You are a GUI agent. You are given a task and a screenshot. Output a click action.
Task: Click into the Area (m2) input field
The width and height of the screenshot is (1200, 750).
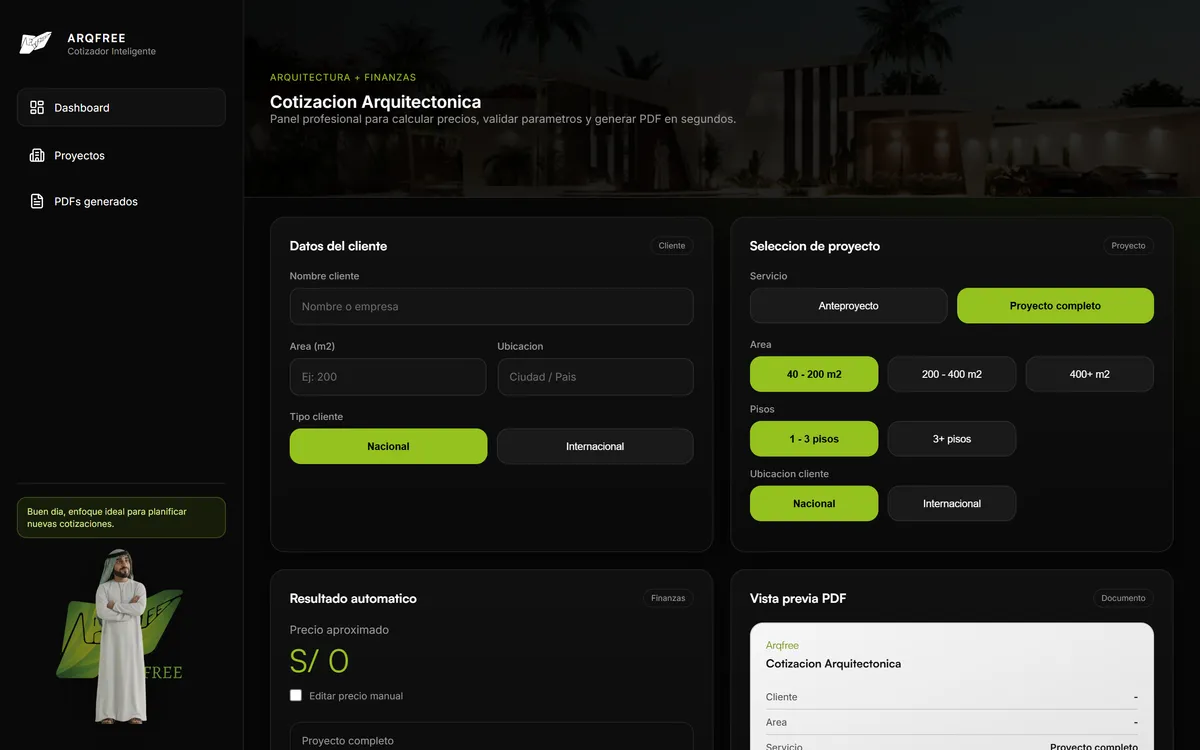point(388,377)
